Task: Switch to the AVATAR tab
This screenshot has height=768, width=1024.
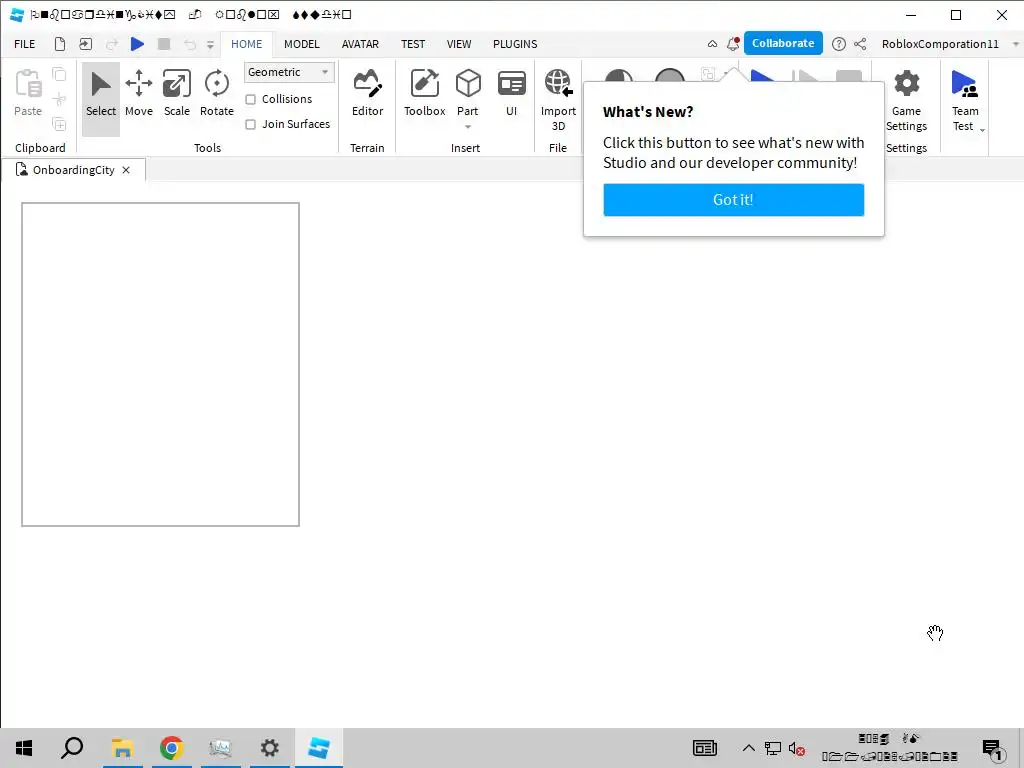Action: (360, 44)
